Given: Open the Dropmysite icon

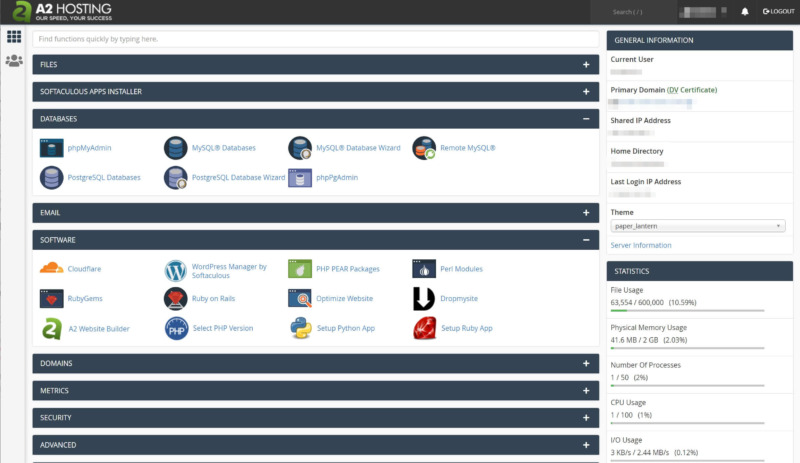Looking at the screenshot, I should click(x=424, y=299).
